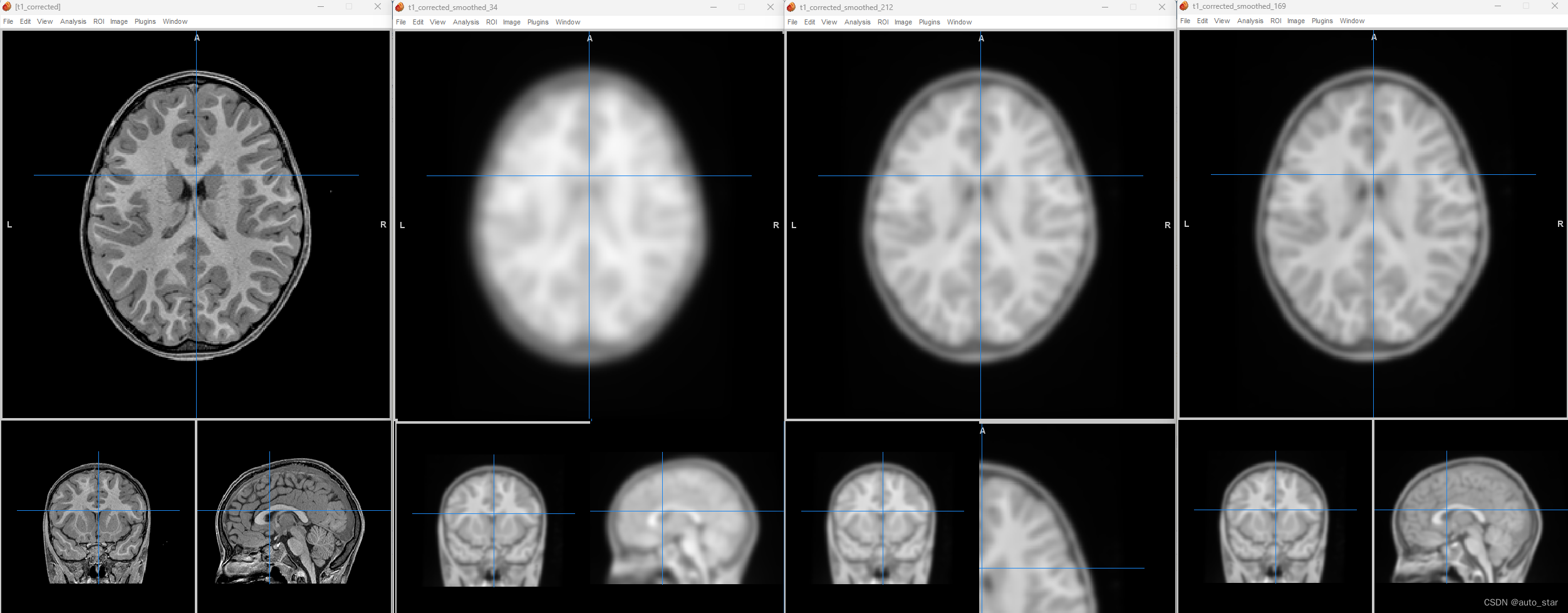
Task: Minimize the t1_corrected_smoothed_212 window
Action: pyautogui.click(x=1105, y=7)
